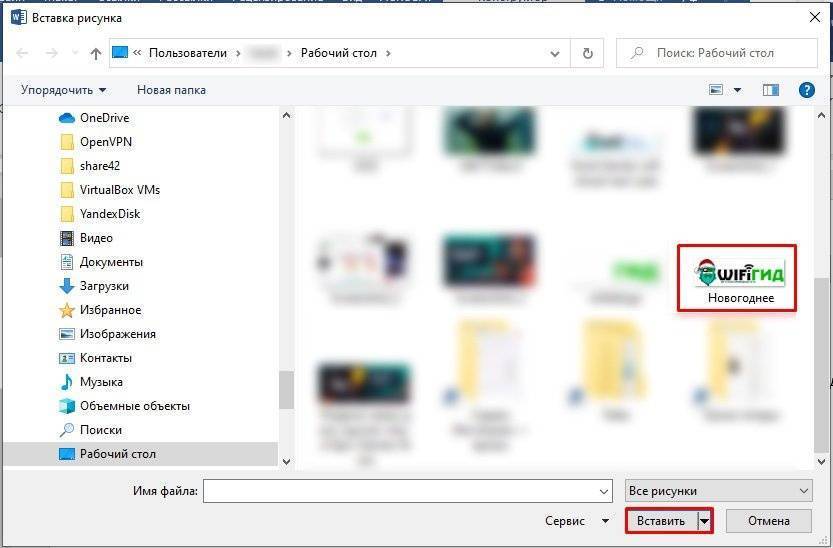
Task: Open the Упорядочить menu
Action: 63,90
